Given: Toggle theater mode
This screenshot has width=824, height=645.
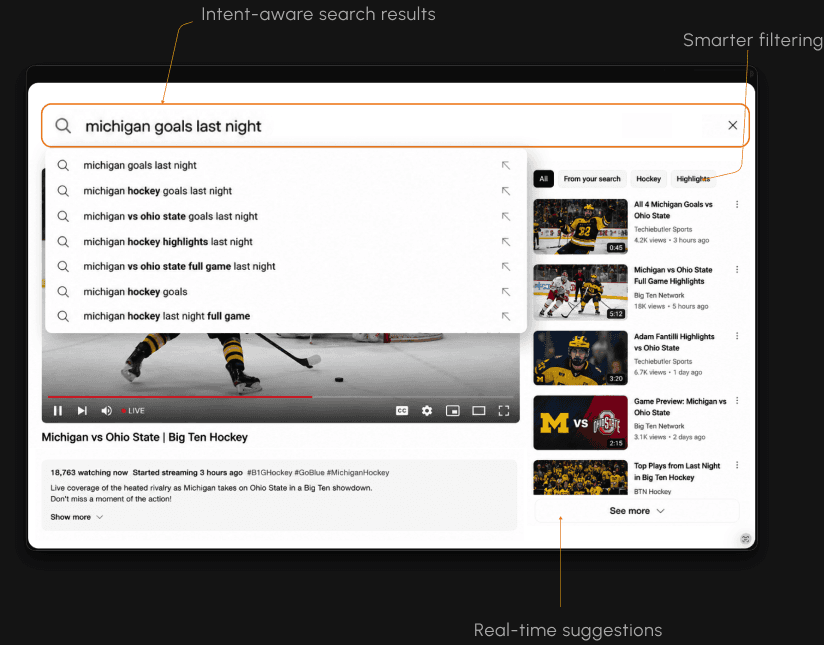Looking at the screenshot, I should 478,411.
